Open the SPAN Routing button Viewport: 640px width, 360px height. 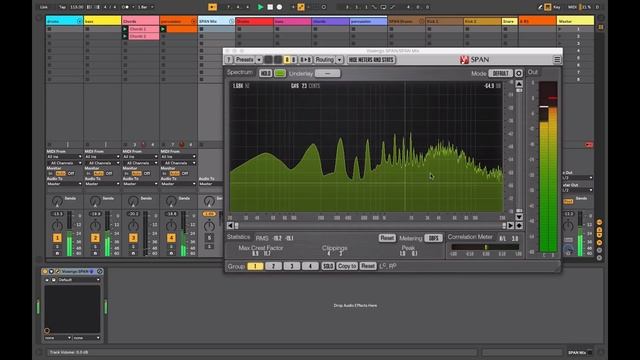[x=324, y=60]
